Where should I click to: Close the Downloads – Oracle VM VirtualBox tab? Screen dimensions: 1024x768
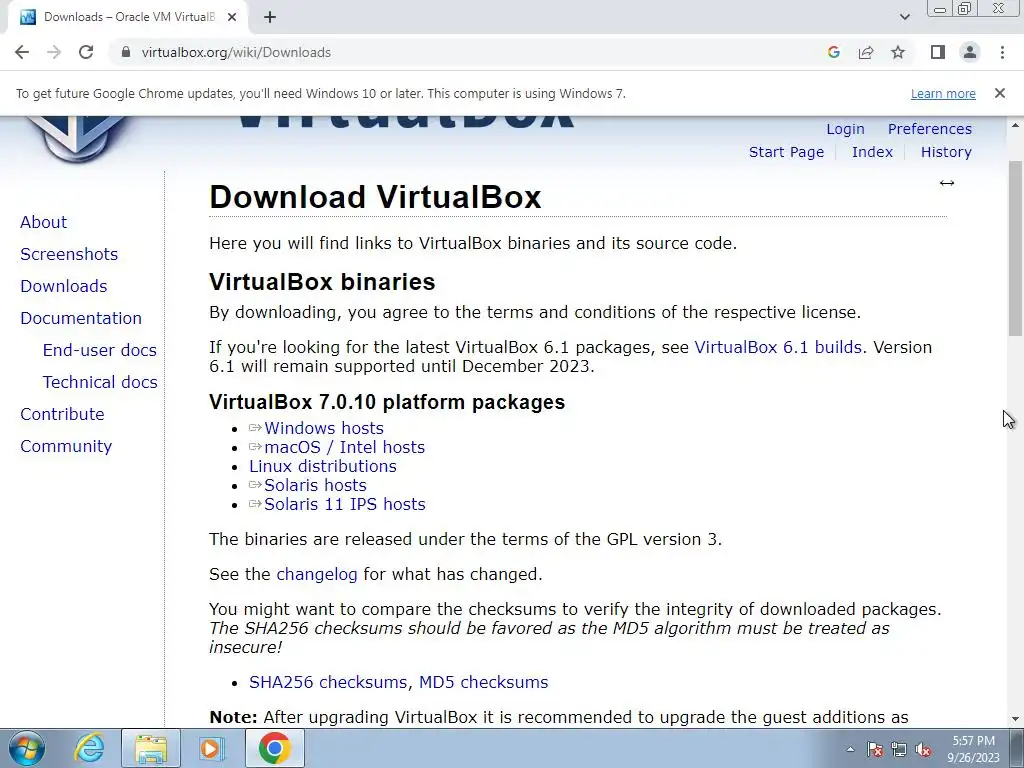click(x=232, y=17)
